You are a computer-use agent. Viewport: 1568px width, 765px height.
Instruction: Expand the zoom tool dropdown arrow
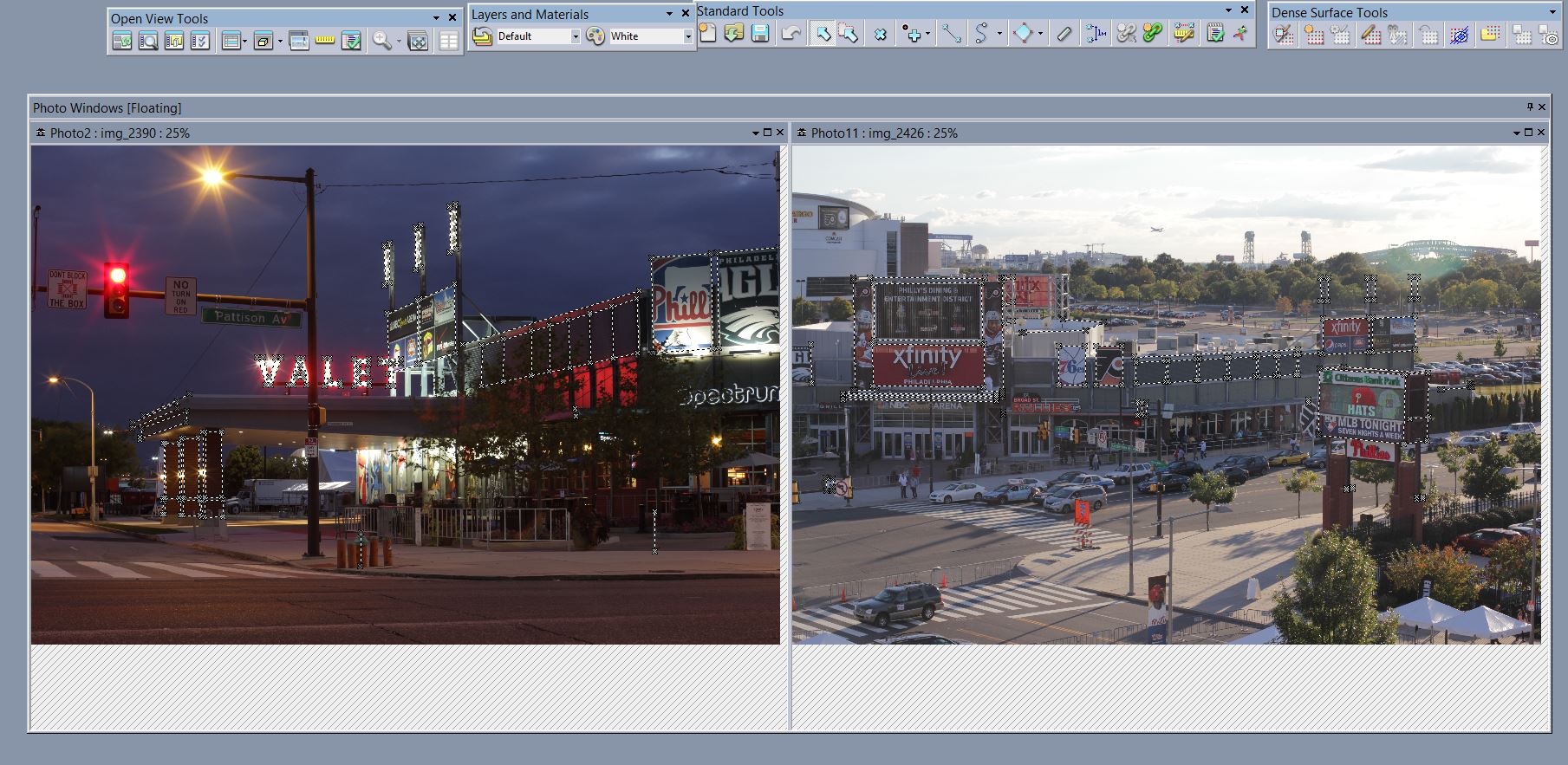click(399, 41)
